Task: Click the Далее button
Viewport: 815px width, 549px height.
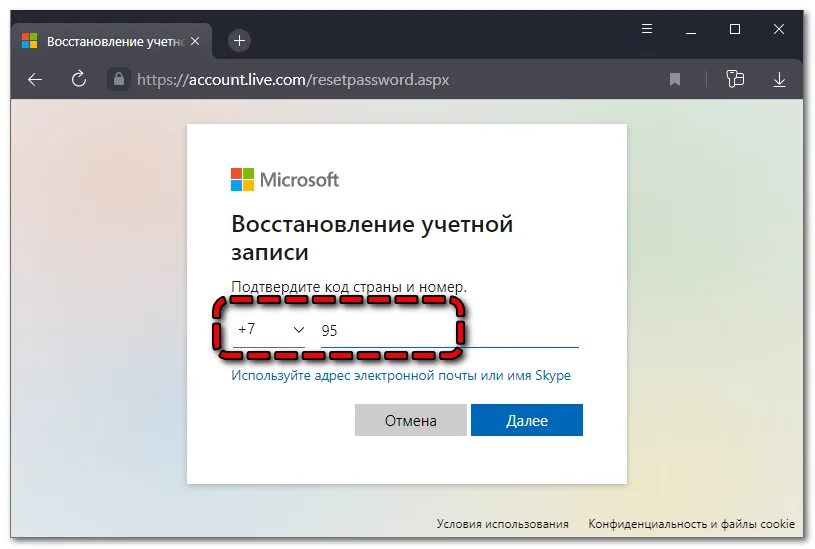Action: point(527,420)
